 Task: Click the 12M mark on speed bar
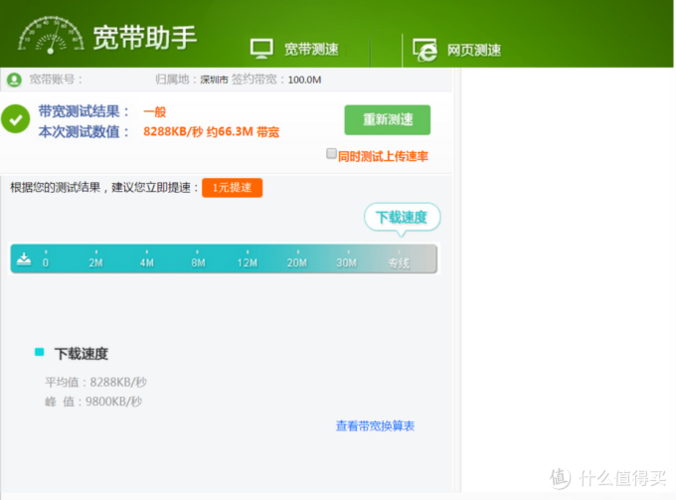247,262
